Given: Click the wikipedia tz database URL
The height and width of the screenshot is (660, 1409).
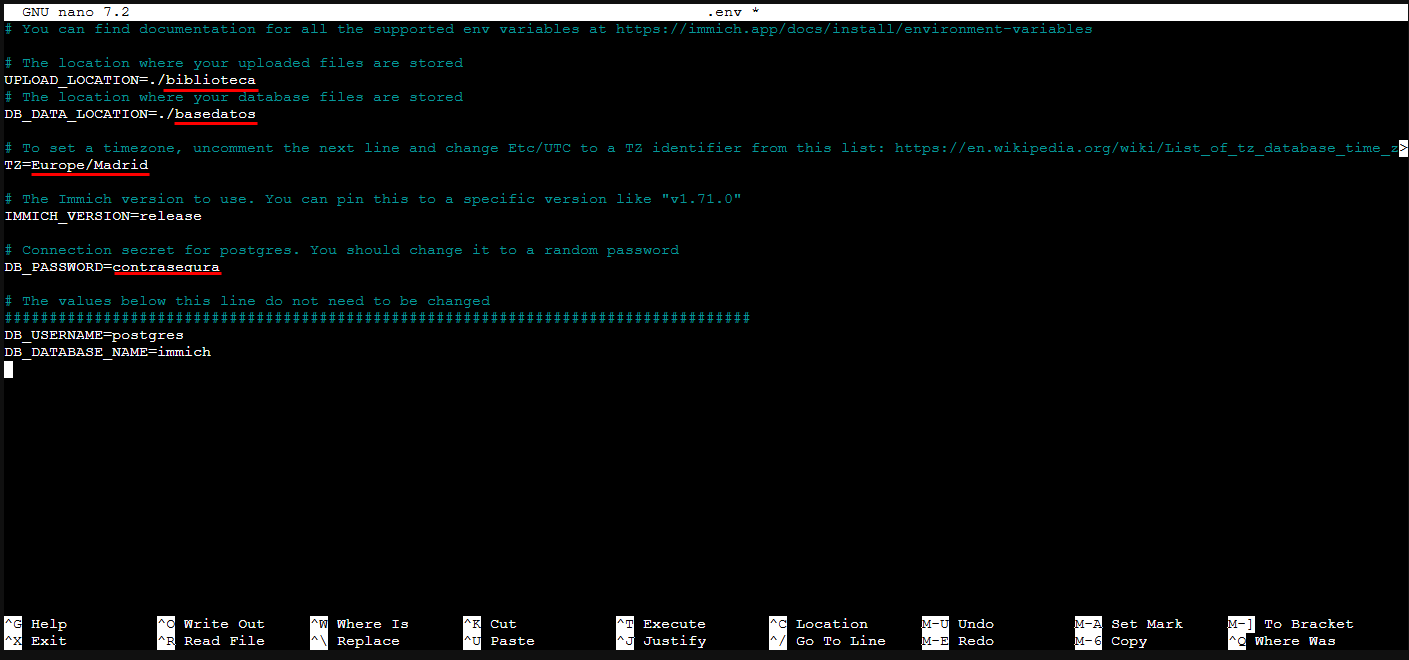Looking at the screenshot, I should point(1146,148).
